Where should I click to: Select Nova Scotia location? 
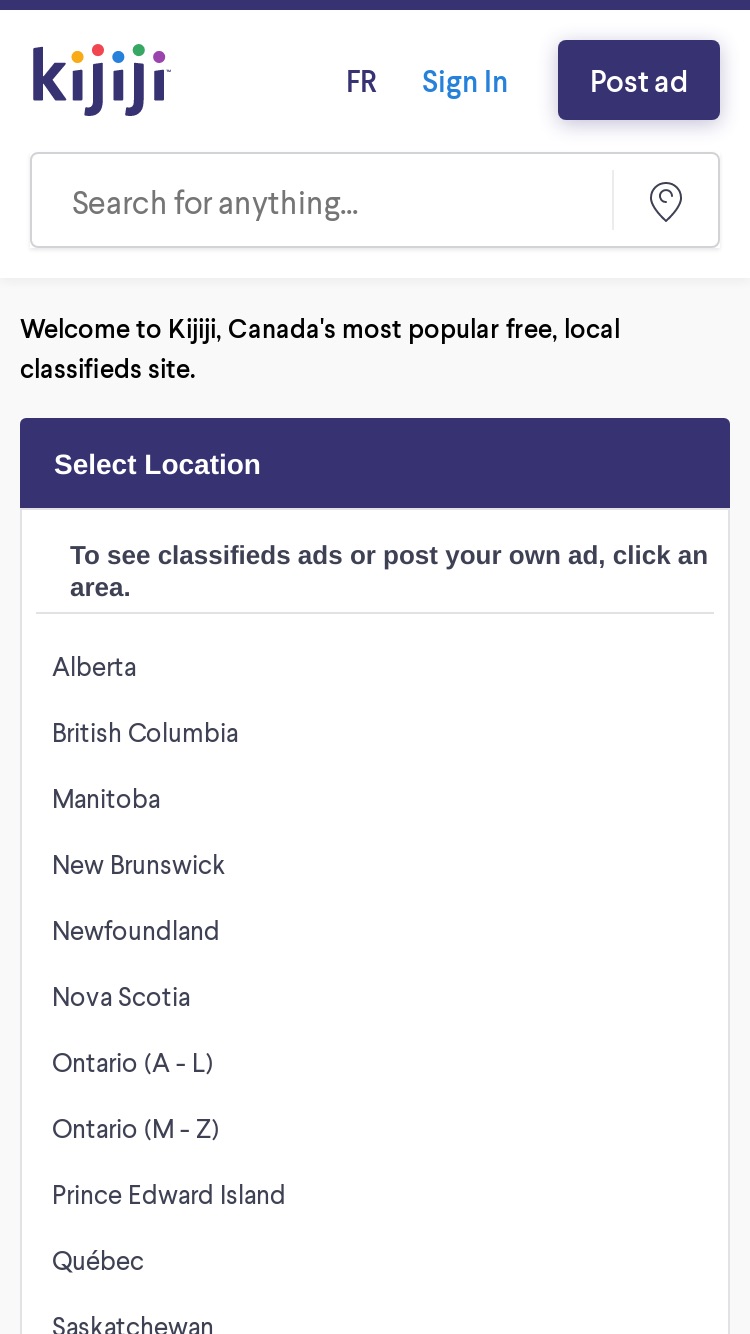[x=121, y=997]
